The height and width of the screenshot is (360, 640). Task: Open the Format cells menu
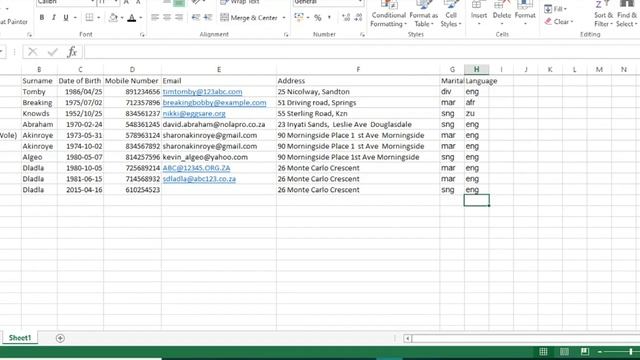[525, 13]
